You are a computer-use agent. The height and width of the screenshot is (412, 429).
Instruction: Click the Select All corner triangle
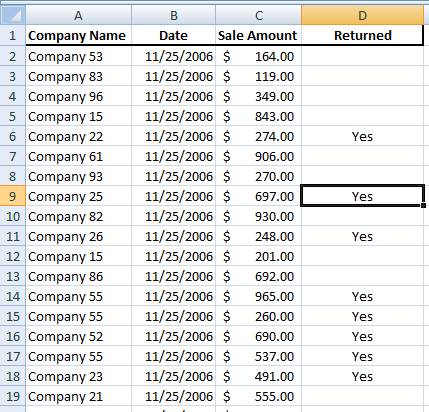(x=13, y=15)
